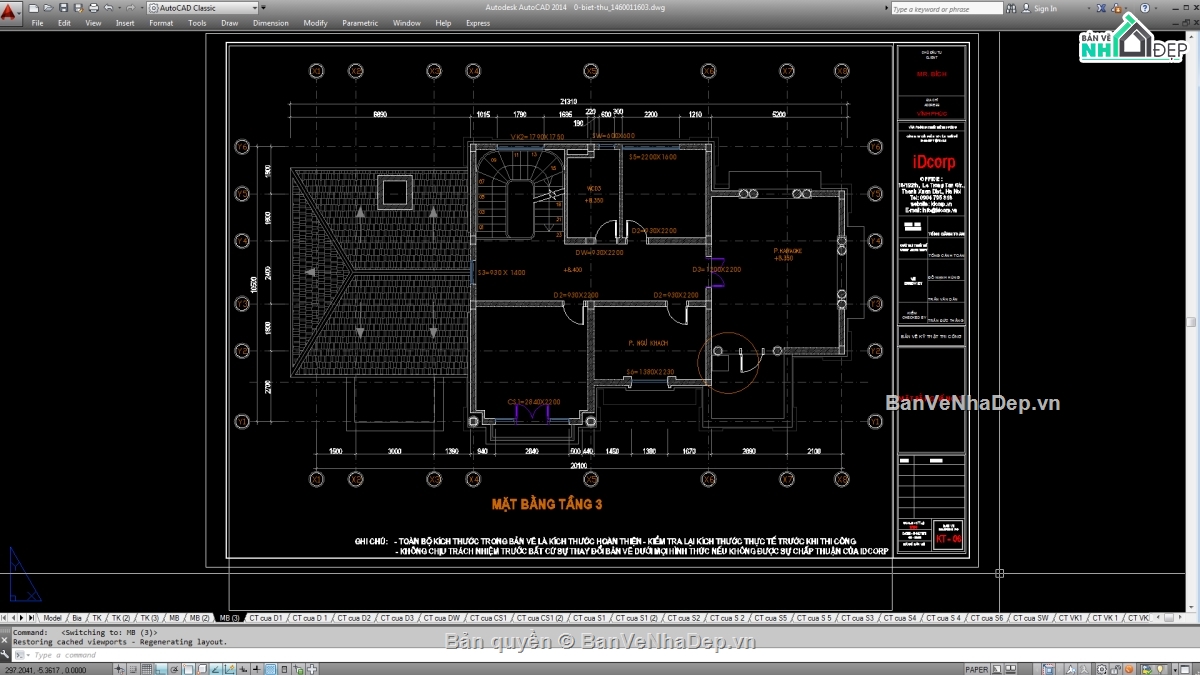Click the Help question mark icon
Viewport: 1200px width, 675px height.
point(1144,8)
